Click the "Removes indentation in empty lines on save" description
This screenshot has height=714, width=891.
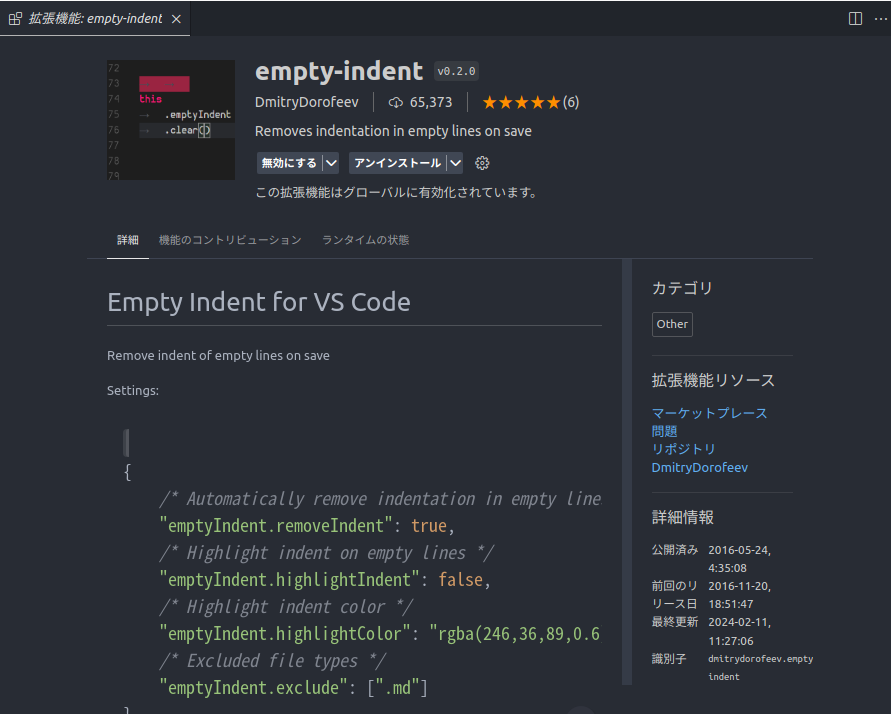click(393, 131)
